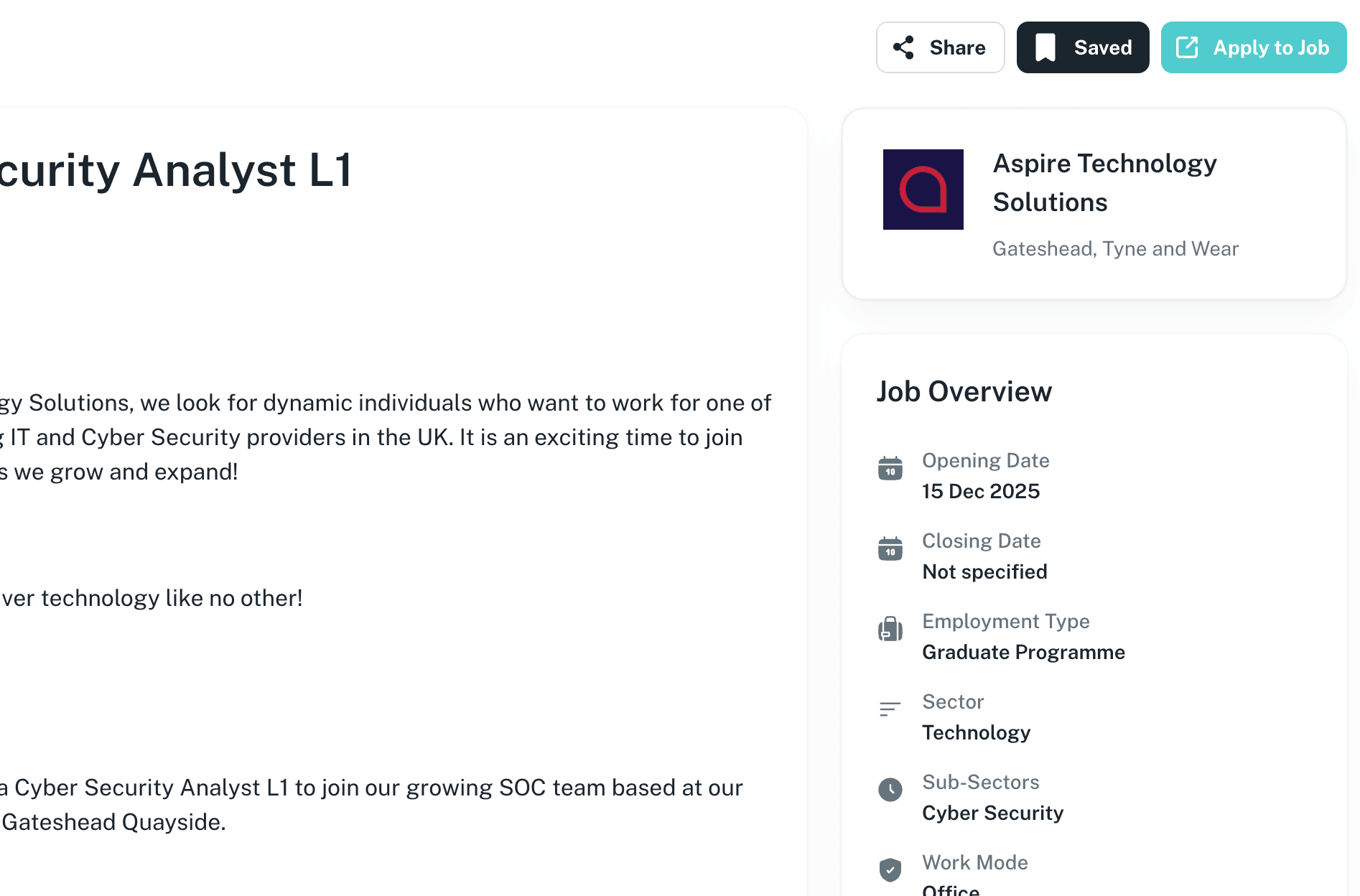Click the bookmark icon in Saved
This screenshot has width=1360, height=896.
click(x=1045, y=47)
